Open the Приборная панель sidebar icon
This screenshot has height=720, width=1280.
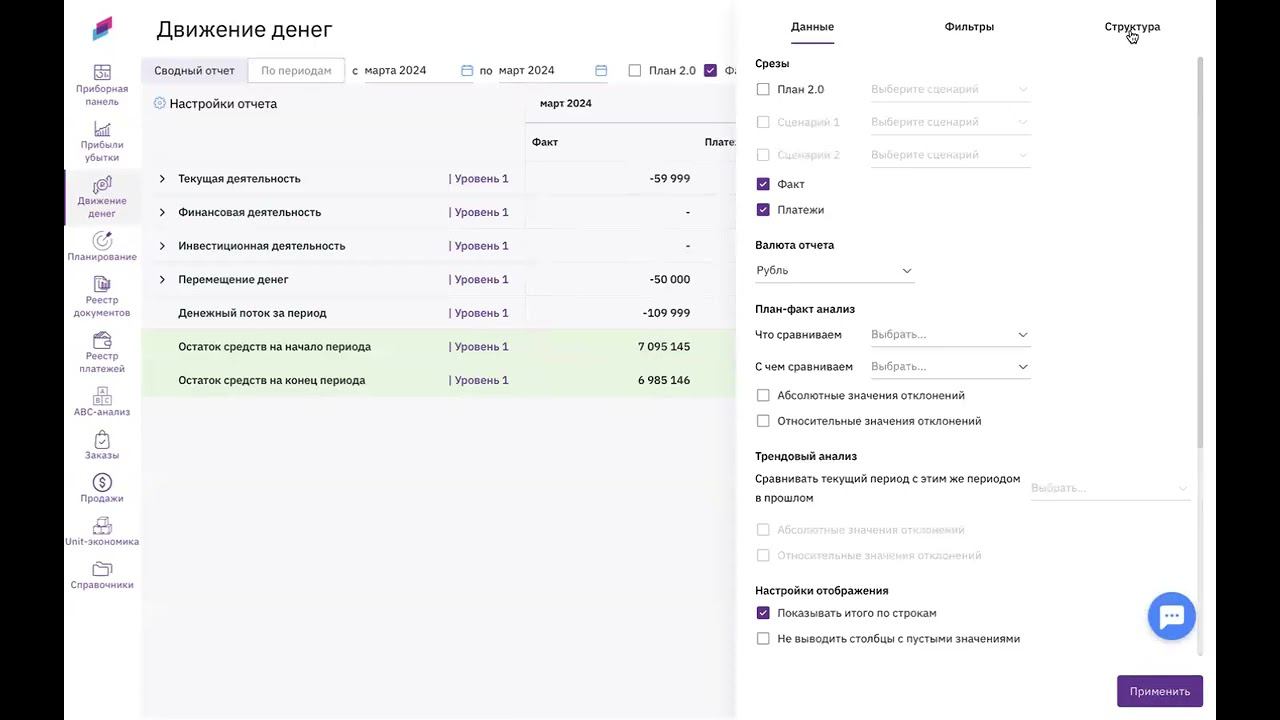pos(102,73)
